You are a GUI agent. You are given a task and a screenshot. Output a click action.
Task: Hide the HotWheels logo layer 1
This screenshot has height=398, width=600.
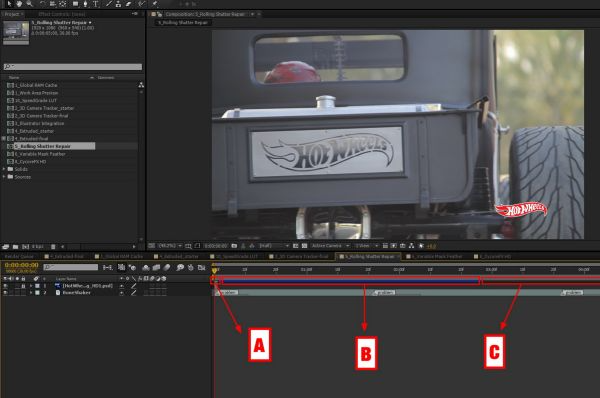(5, 286)
